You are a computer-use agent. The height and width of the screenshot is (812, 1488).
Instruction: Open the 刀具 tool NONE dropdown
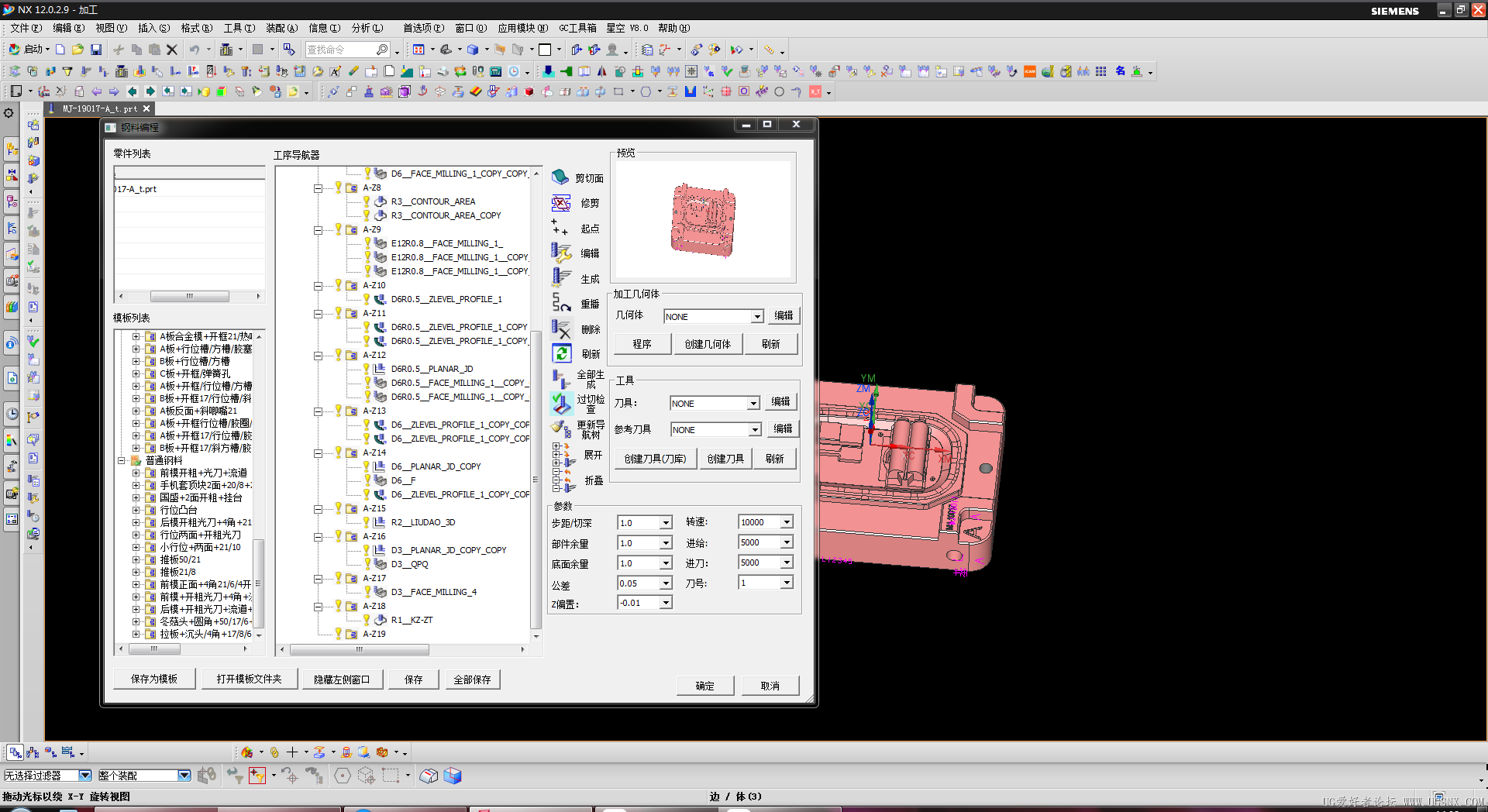click(x=753, y=403)
